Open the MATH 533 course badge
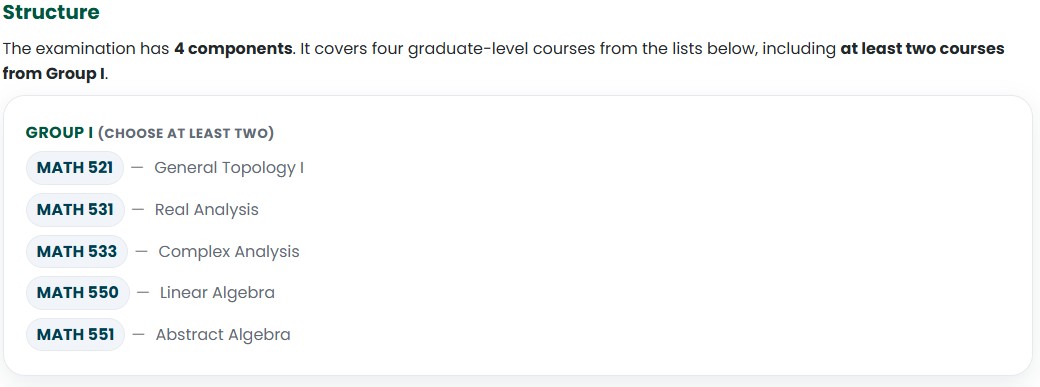This screenshot has height=387, width=1040. (x=77, y=252)
